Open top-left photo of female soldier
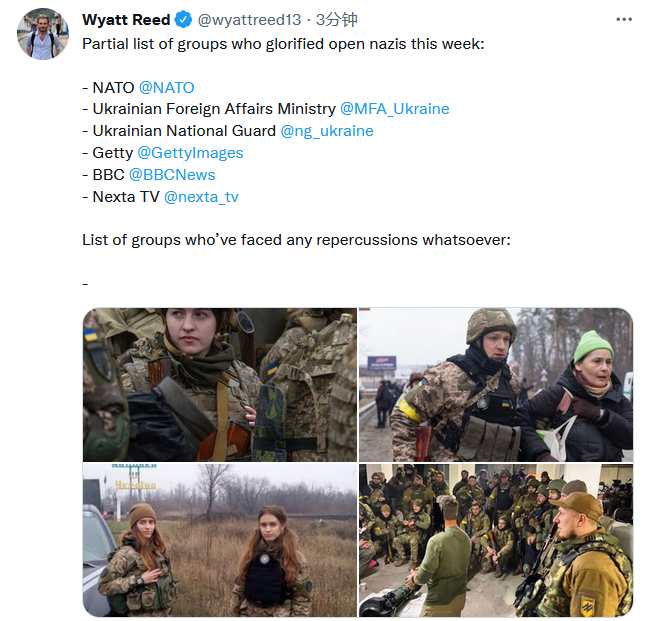This screenshot has height=621, width=651. click(219, 384)
